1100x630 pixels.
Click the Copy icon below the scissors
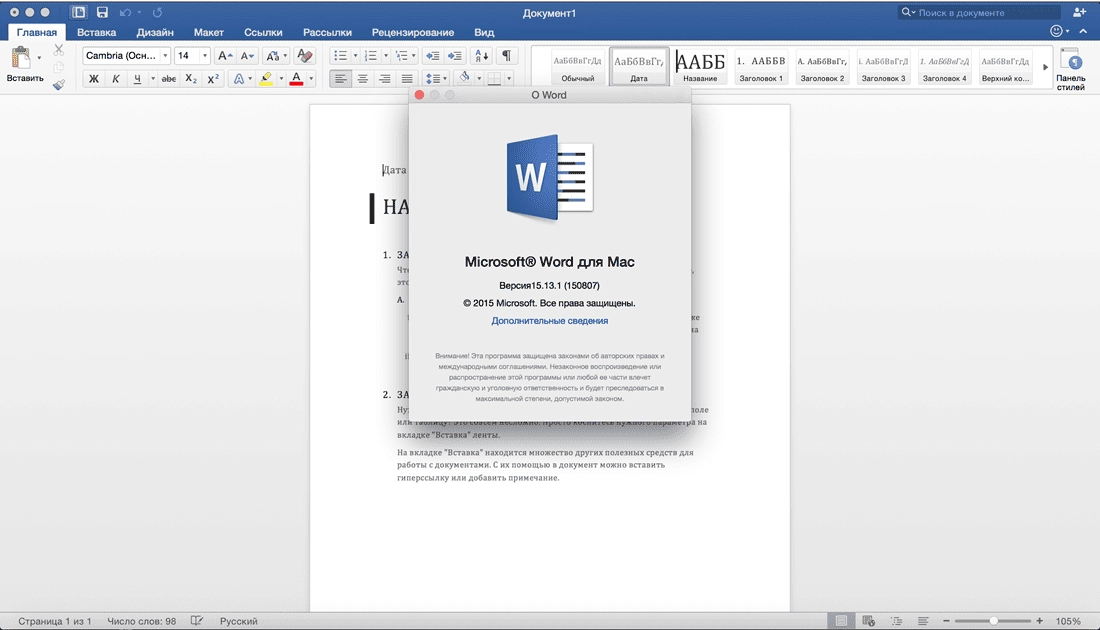(59, 67)
